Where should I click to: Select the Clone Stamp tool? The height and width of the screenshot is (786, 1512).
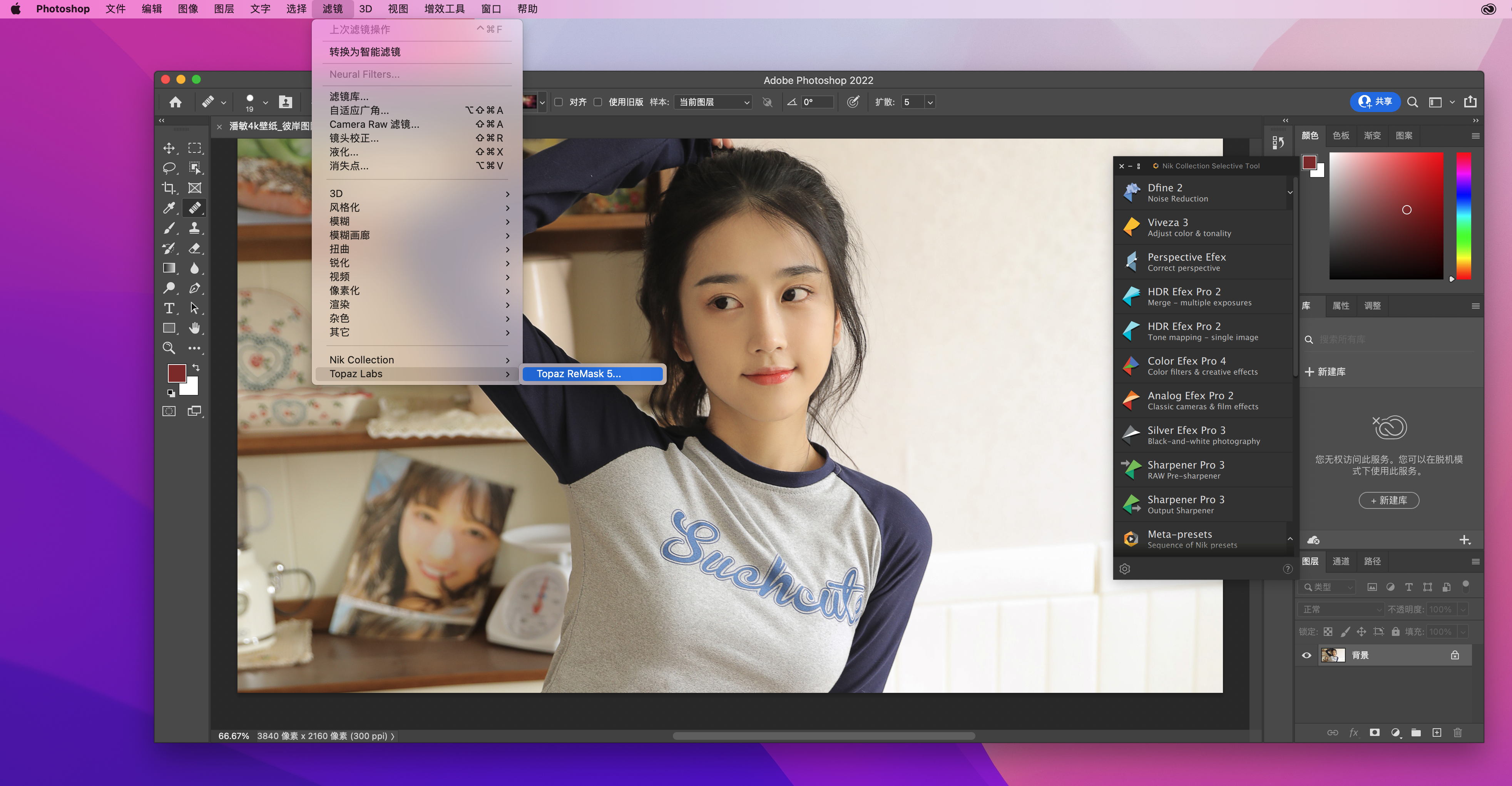point(194,228)
